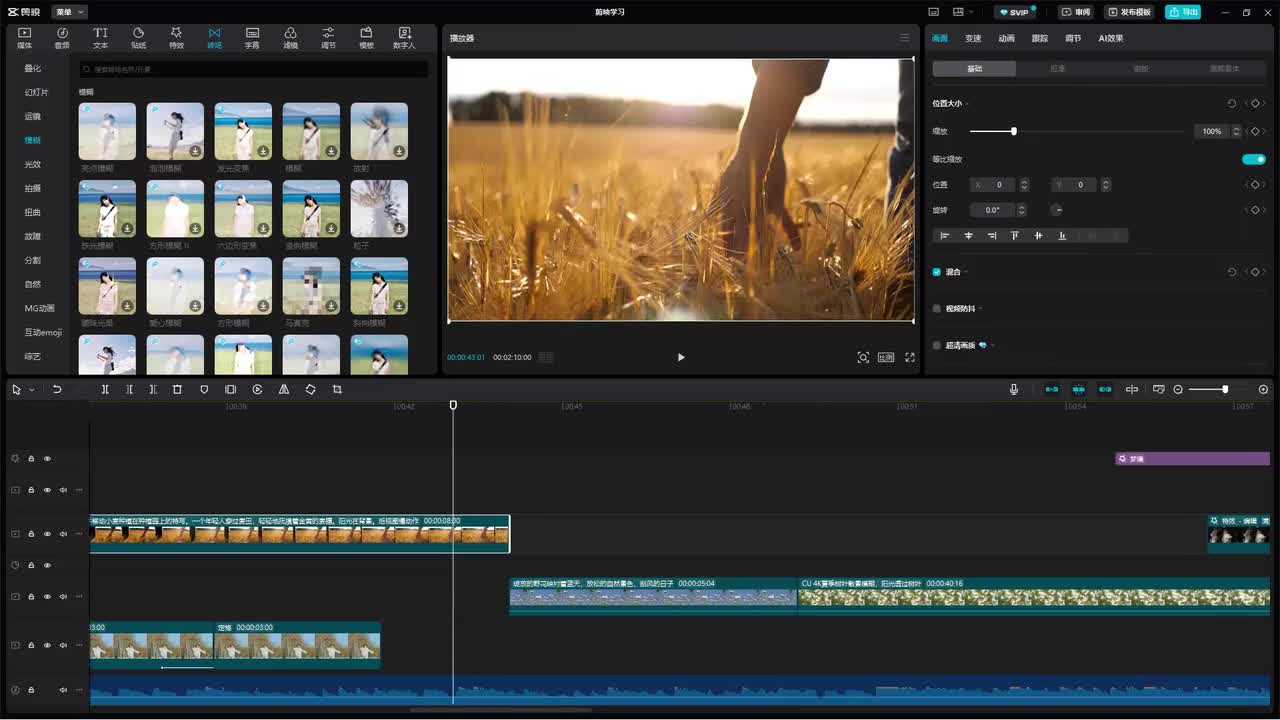
Task: Open the 滤镜 (filters) panel icon
Action: 290,38
